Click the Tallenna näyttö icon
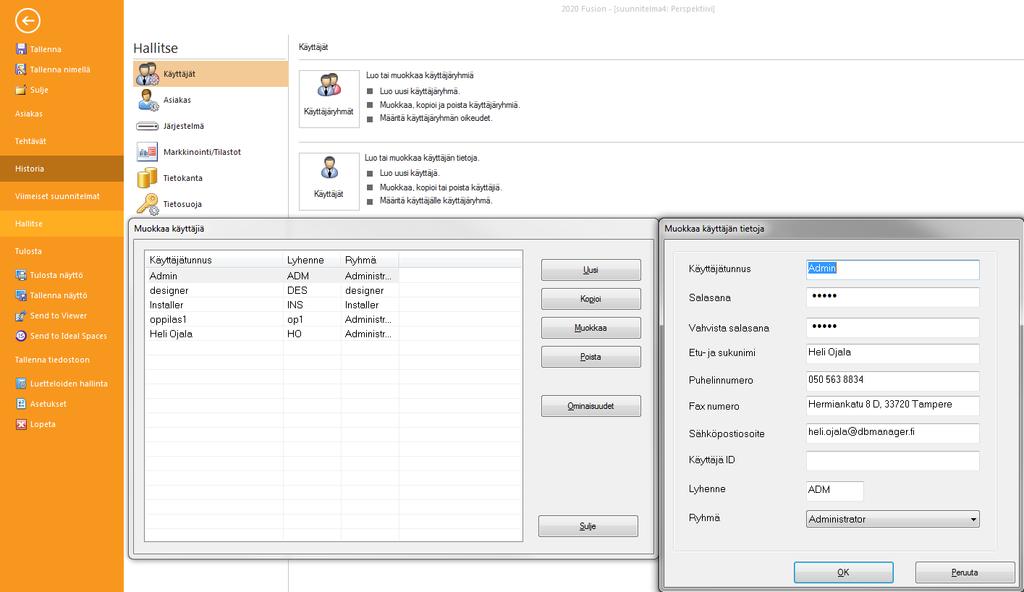Image resolution: width=1024 pixels, height=592 pixels. pos(21,295)
